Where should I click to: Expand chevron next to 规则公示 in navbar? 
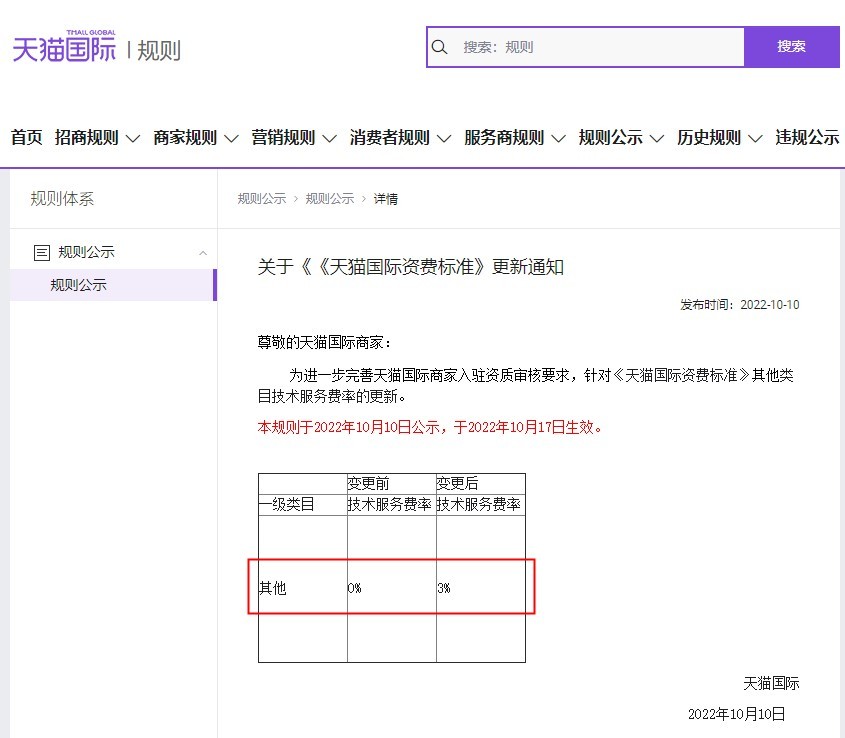(x=656, y=139)
